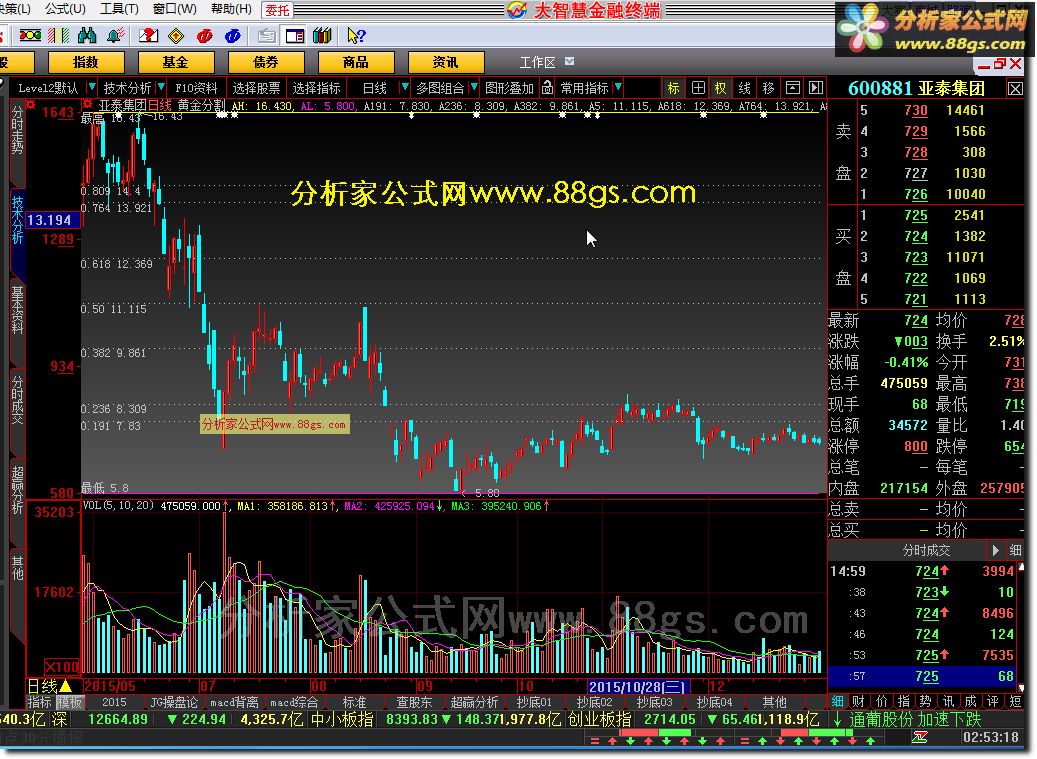1037x759 pixels.
Task: Click the up-arrow box icon in chart toolbar
Action: 792,88
